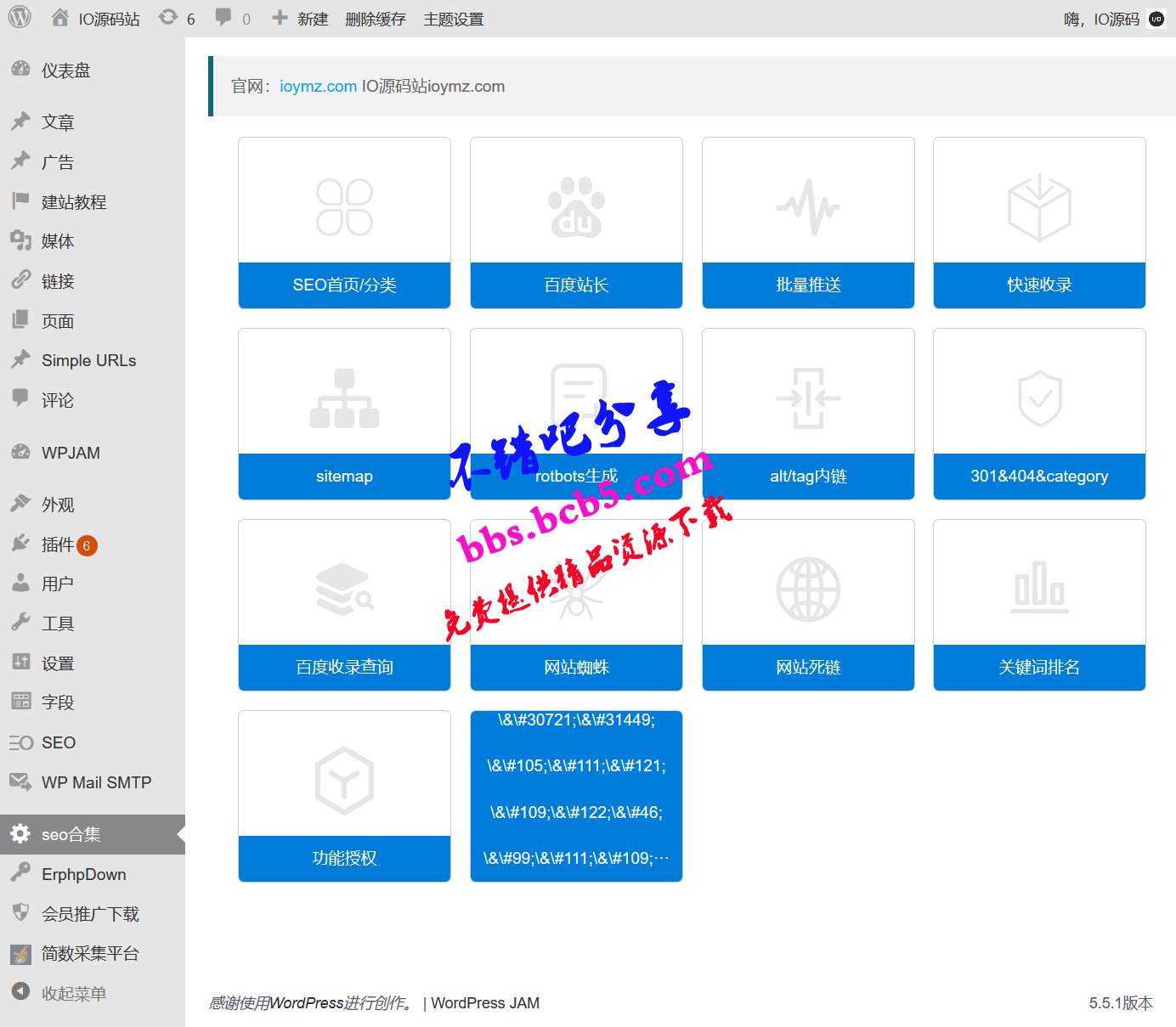The image size is (1176, 1027).
Task: Click the Baidu paw icon on 百度站长 card
Action: tap(576, 207)
